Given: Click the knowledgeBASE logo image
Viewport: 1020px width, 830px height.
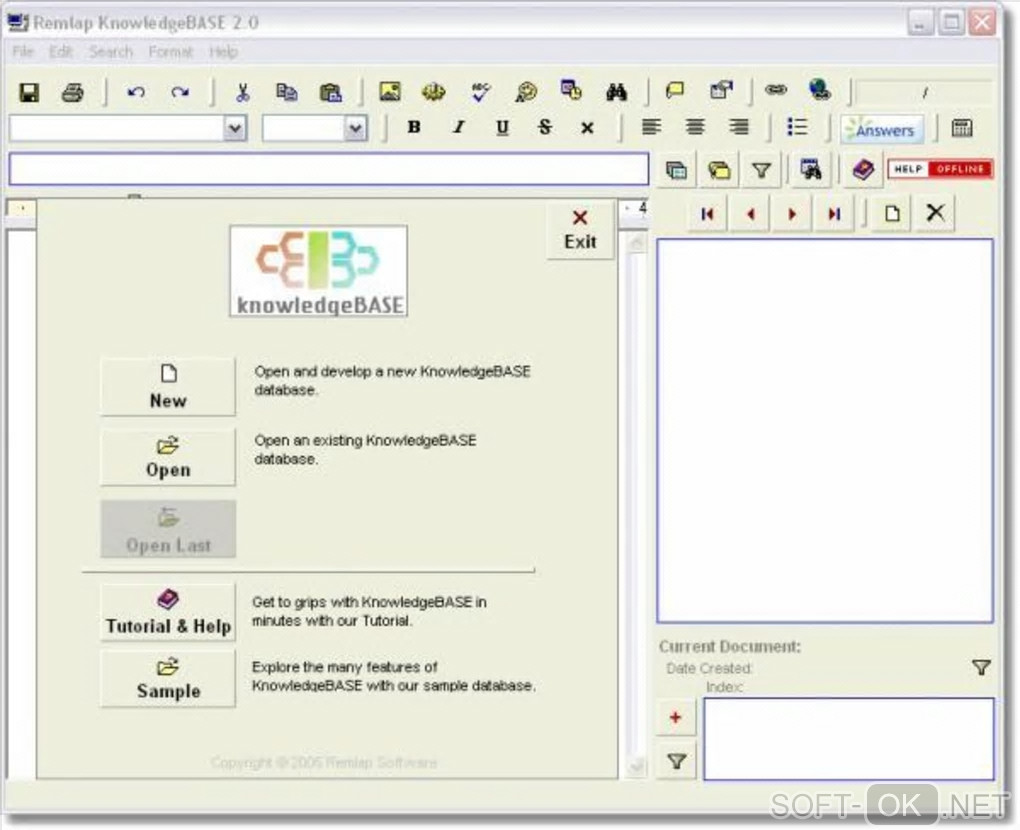Looking at the screenshot, I should 319,271.
